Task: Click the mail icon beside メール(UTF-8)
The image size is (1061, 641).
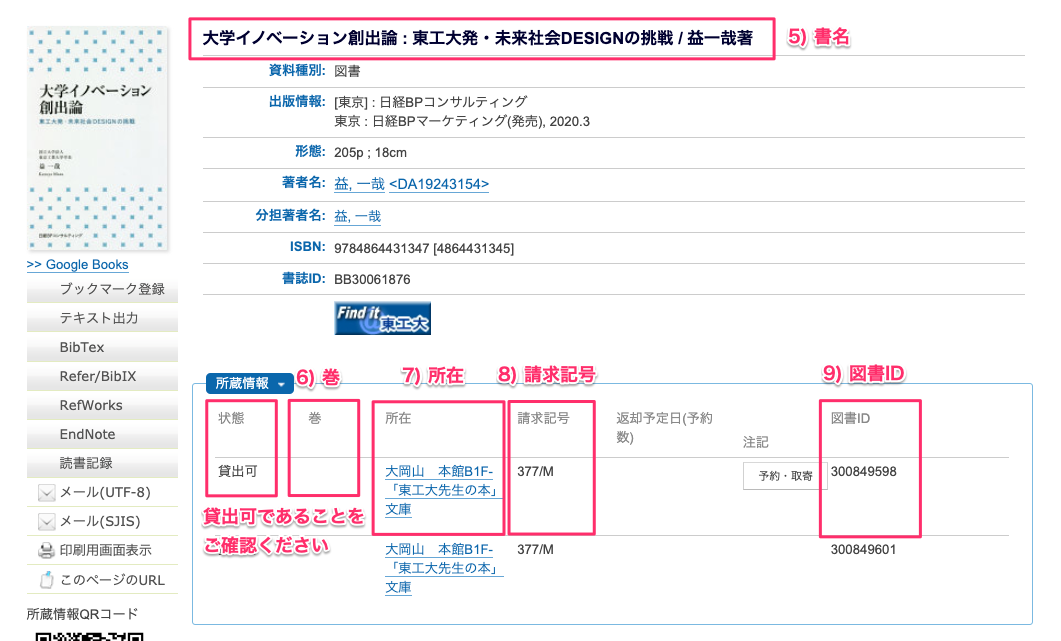Action: click(47, 493)
